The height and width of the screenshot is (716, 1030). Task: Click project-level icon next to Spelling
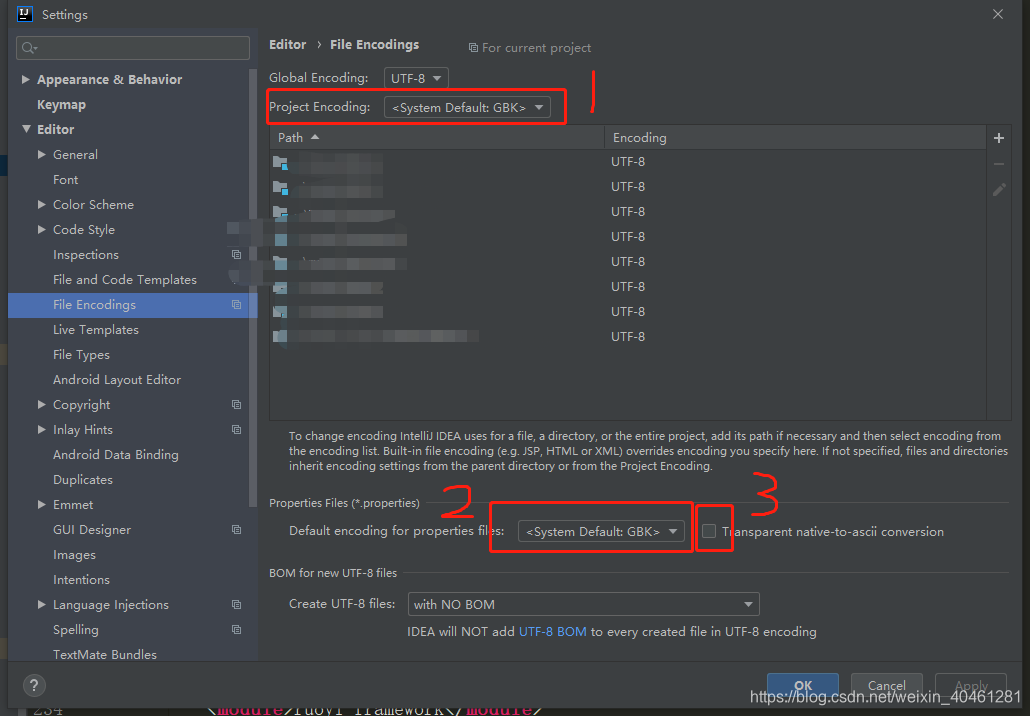coord(236,629)
